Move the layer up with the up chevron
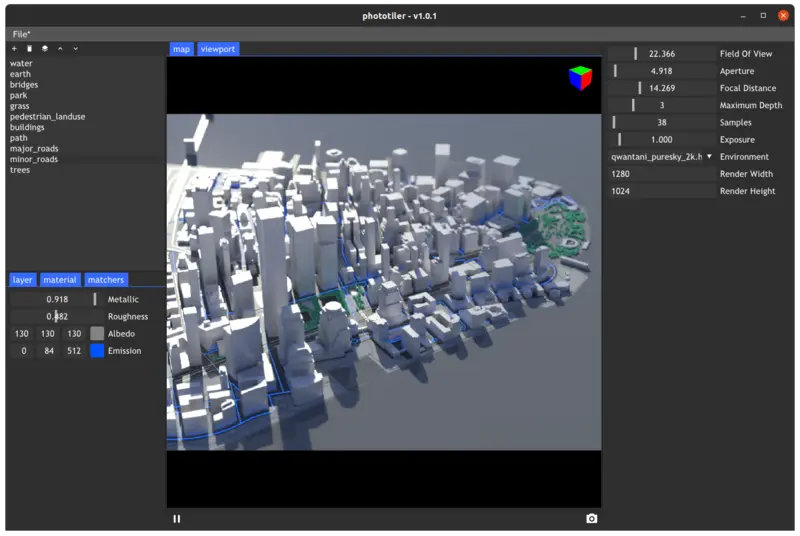This screenshot has width=800, height=536. pyautogui.click(x=60, y=48)
